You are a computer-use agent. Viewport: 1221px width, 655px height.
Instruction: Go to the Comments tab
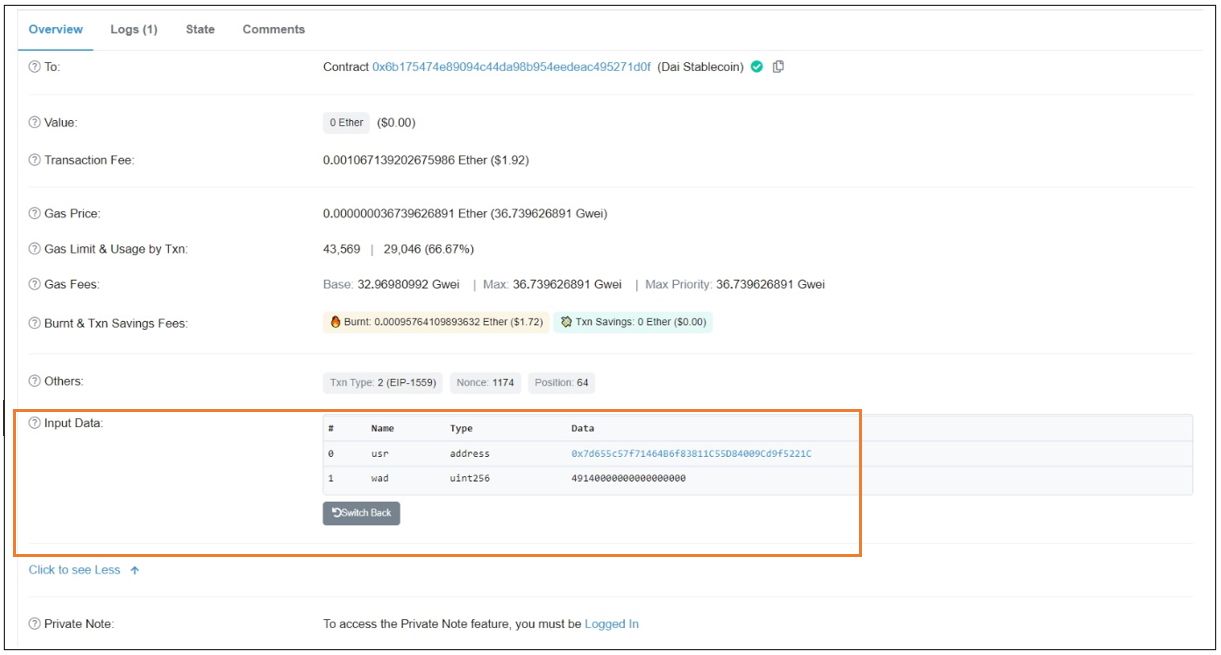pyautogui.click(x=273, y=29)
